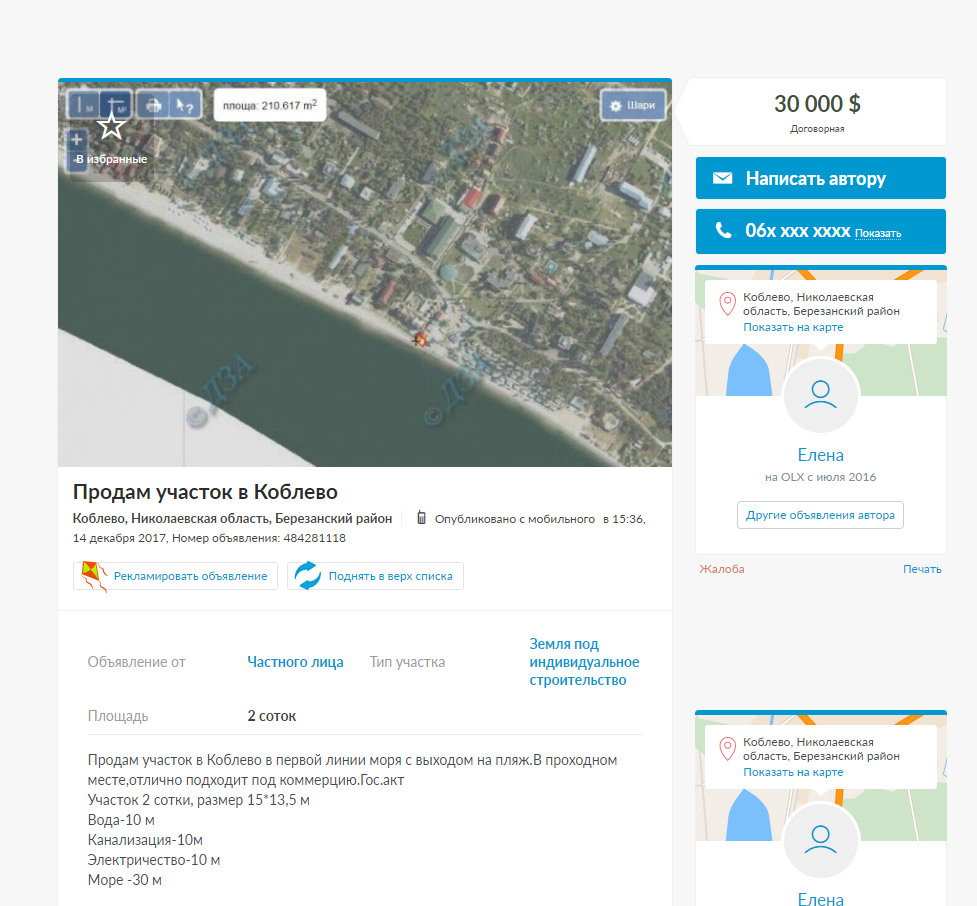Click the Жалоба complaint link

pyautogui.click(x=721, y=569)
